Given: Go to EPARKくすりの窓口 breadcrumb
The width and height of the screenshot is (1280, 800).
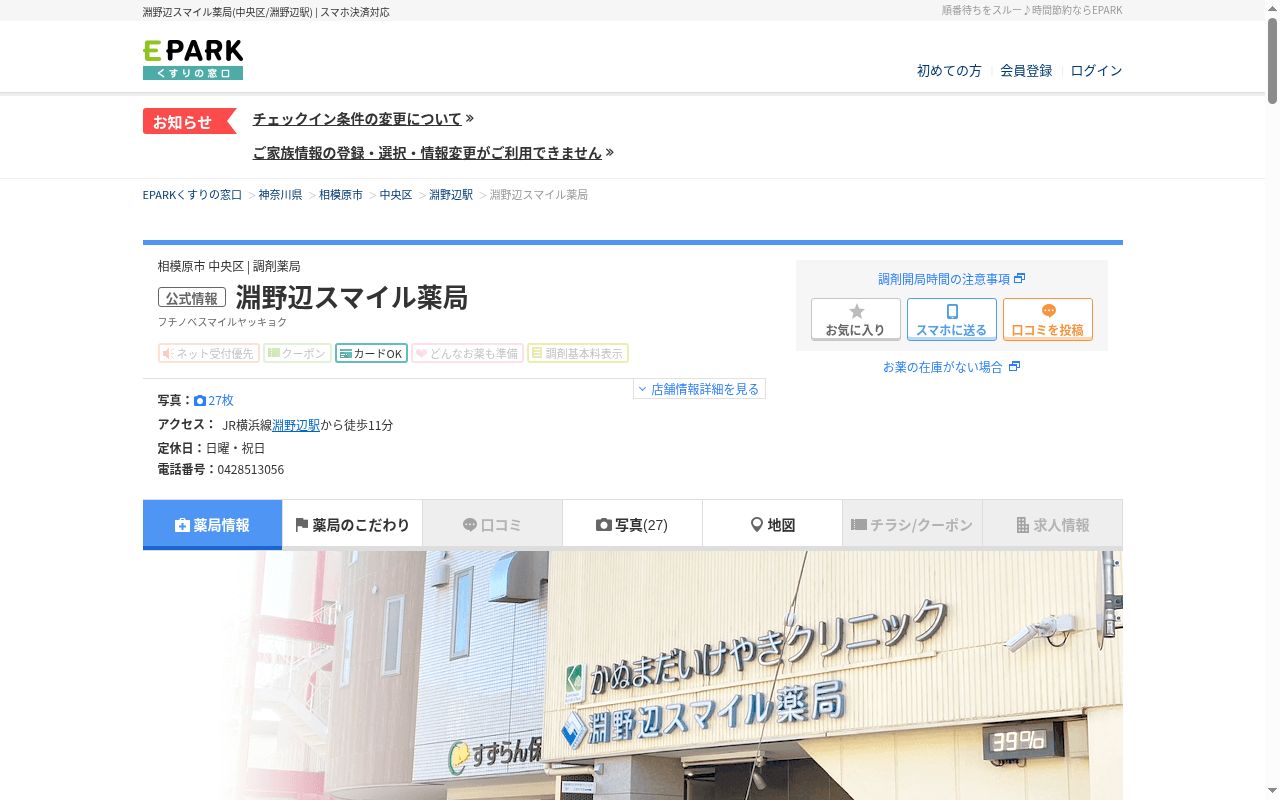Looking at the screenshot, I should tap(192, 195).
